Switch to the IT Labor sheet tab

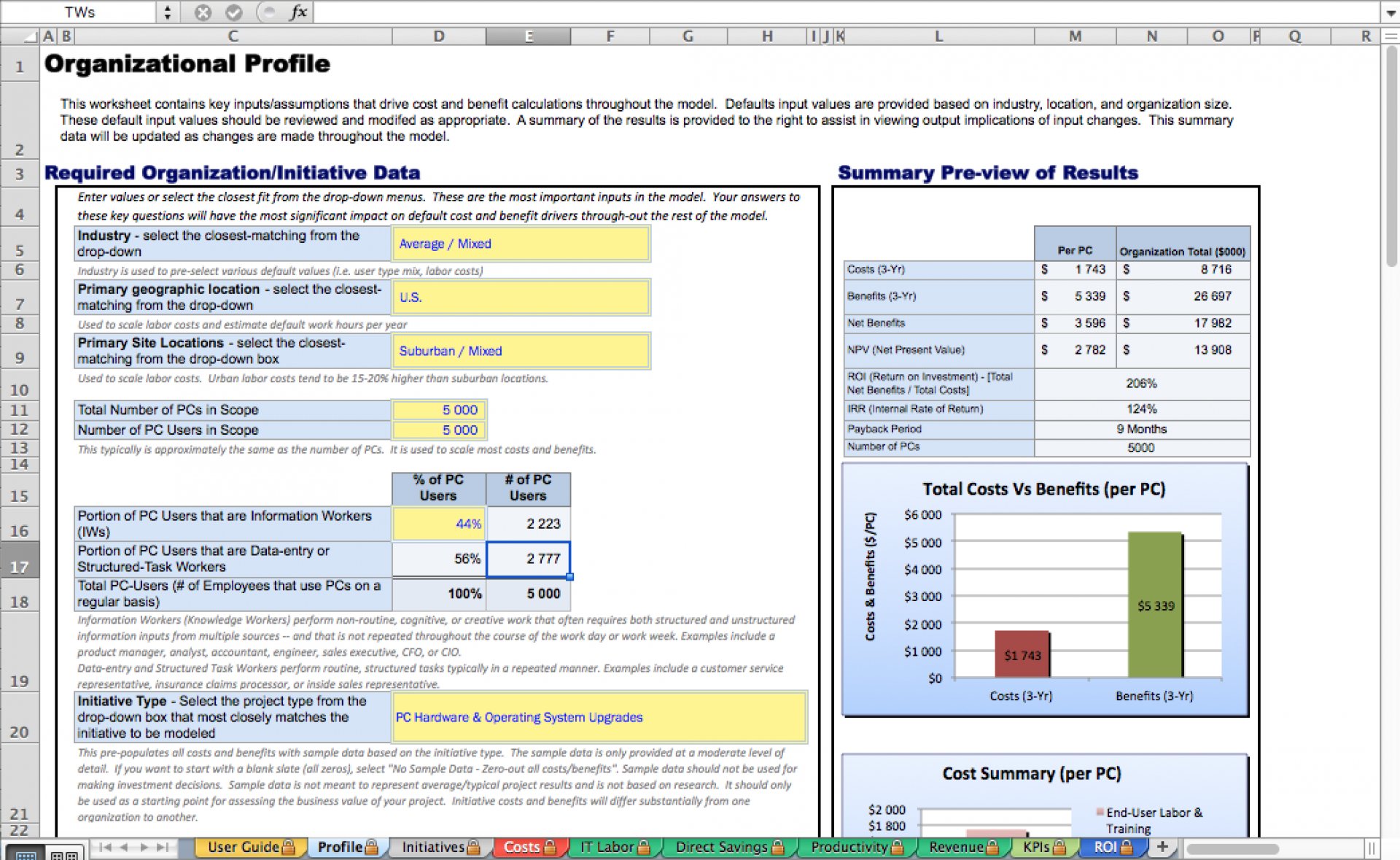(615, 847)
